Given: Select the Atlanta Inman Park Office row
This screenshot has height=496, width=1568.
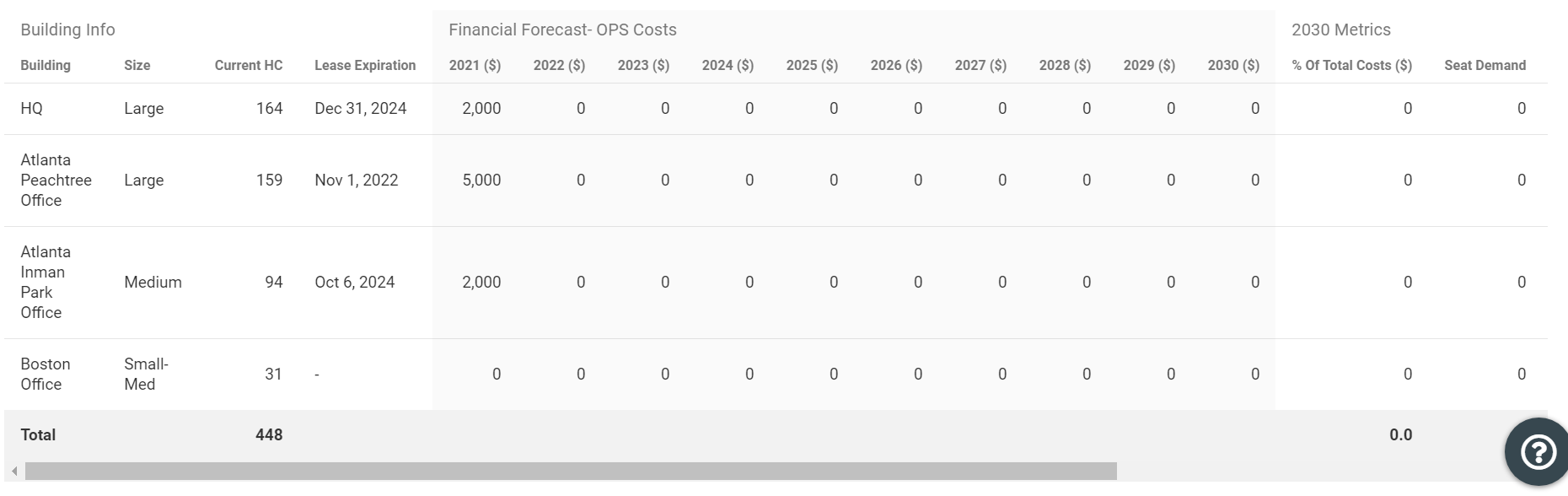Looking at the screenshot, I should click(x=776, y=283).
